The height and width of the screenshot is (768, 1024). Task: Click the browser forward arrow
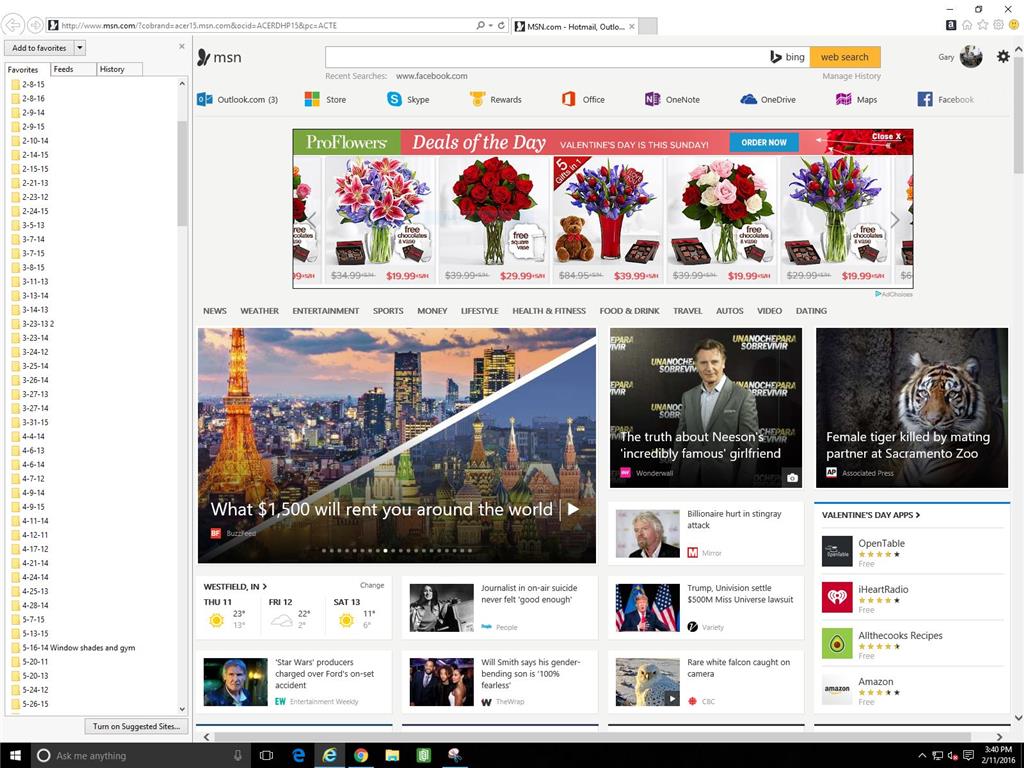(x=35, y=25)
